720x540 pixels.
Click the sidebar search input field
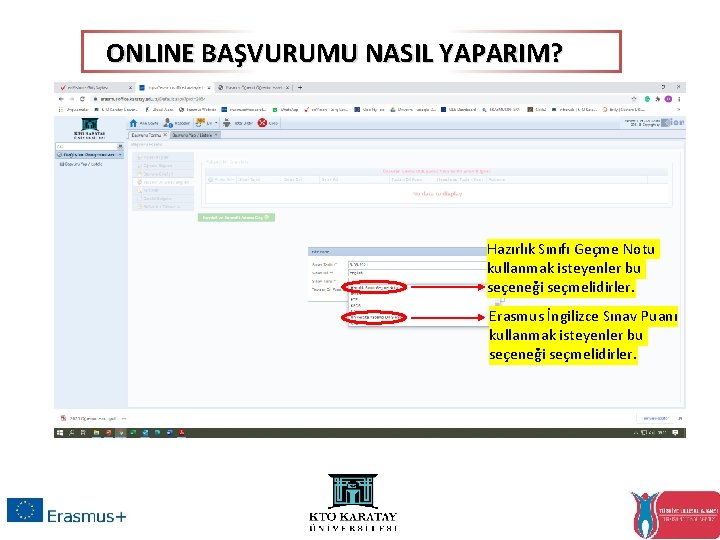click(86, 146)
